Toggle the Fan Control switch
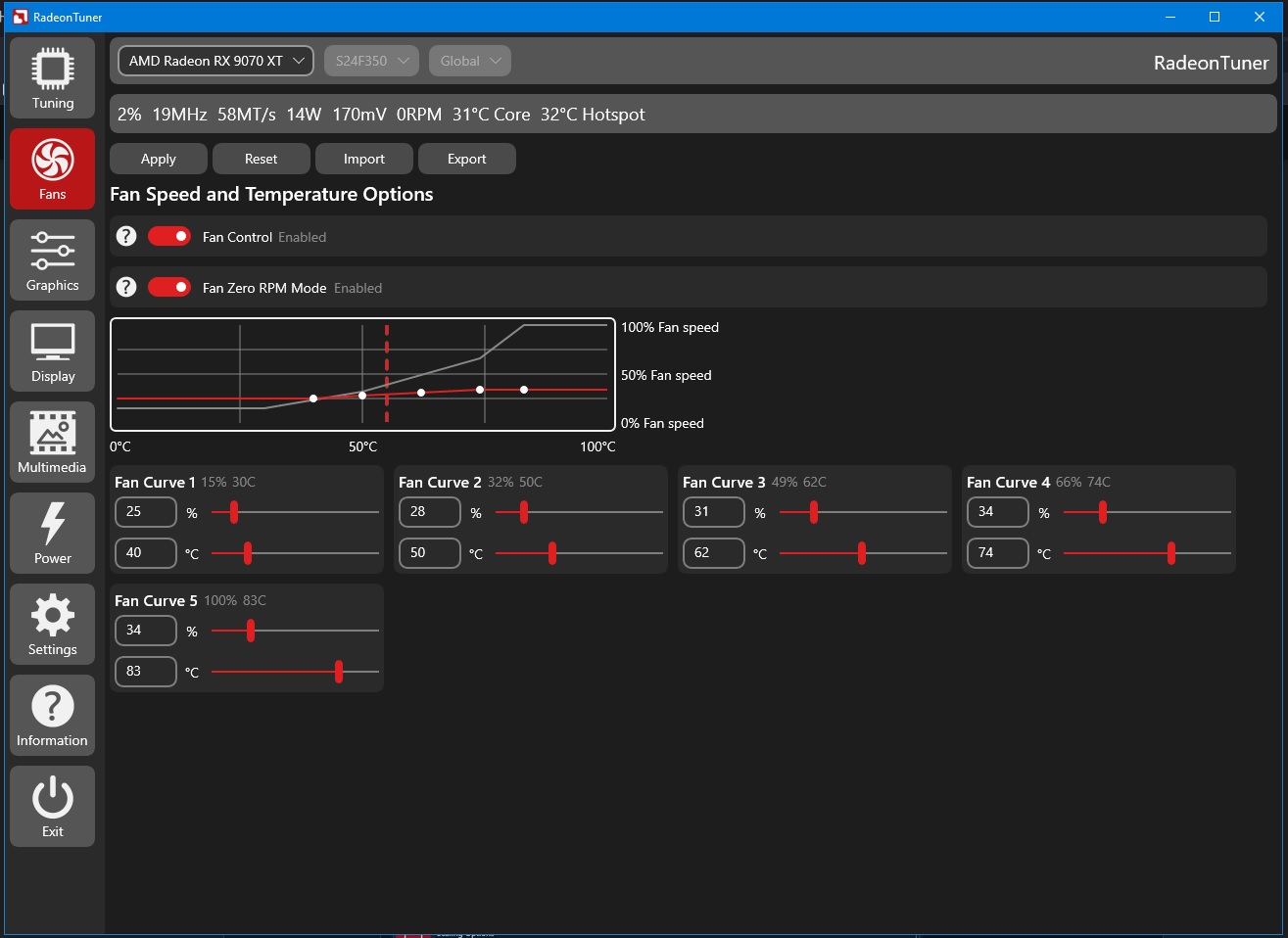Screen dimensions: 1288x938 (x=169, y=236)
